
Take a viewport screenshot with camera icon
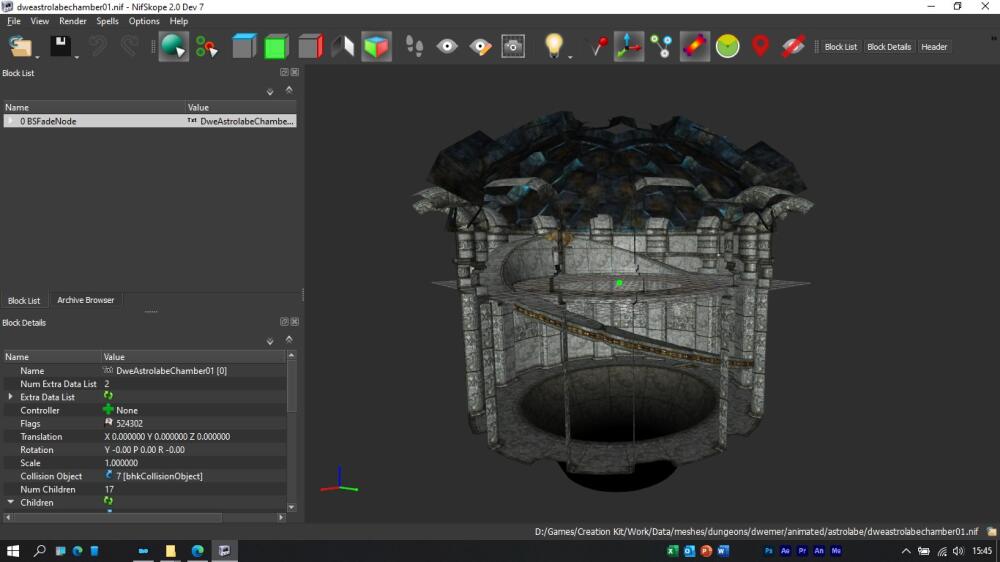[x=513, y=47]
